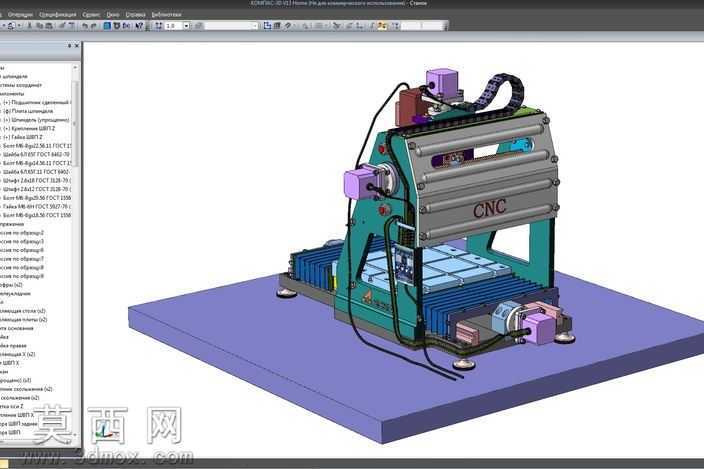Click the tree scrollbar up arrow
704x469 pixels.
[x=75, y=67]
